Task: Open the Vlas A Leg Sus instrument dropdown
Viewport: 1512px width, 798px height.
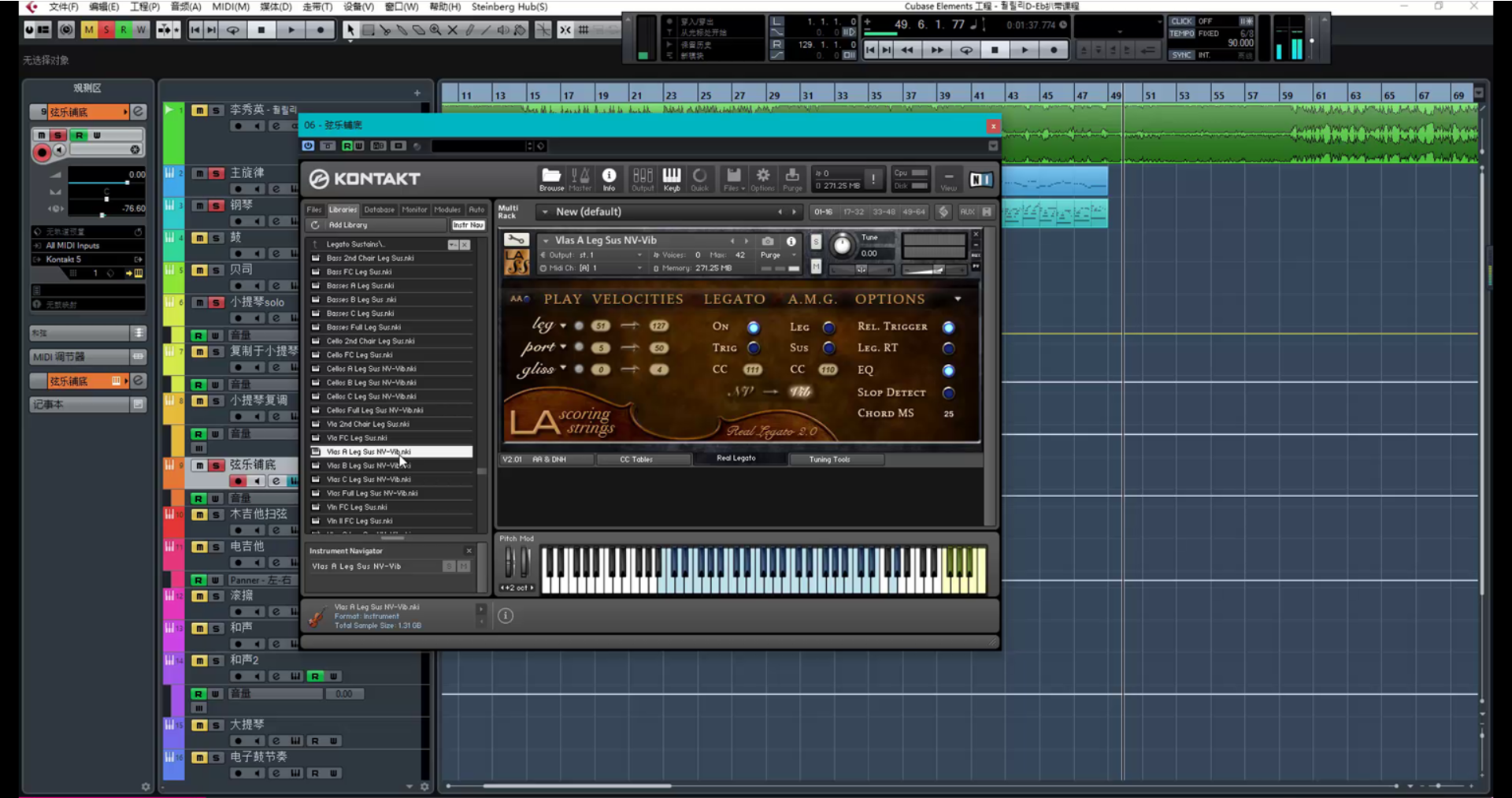Action: 546,240
